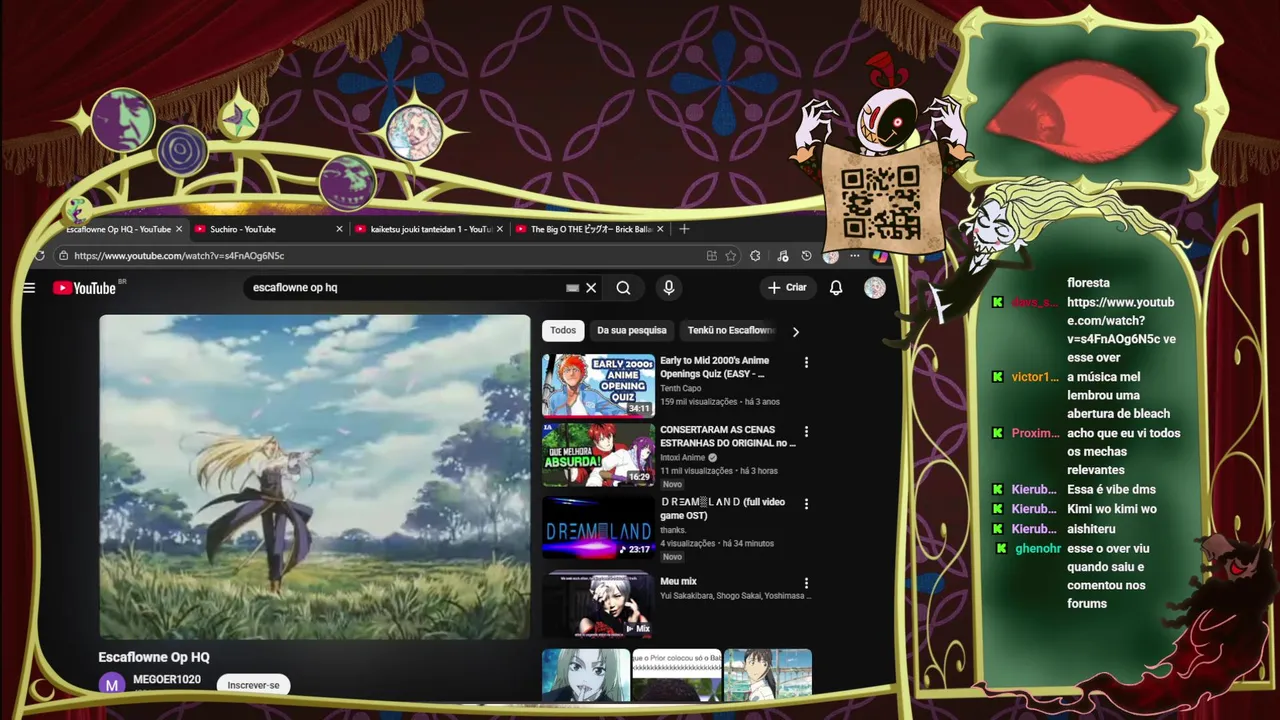View site info lock icon in address bar
The image size is (1280, 720).
click(x=64, y=256)
